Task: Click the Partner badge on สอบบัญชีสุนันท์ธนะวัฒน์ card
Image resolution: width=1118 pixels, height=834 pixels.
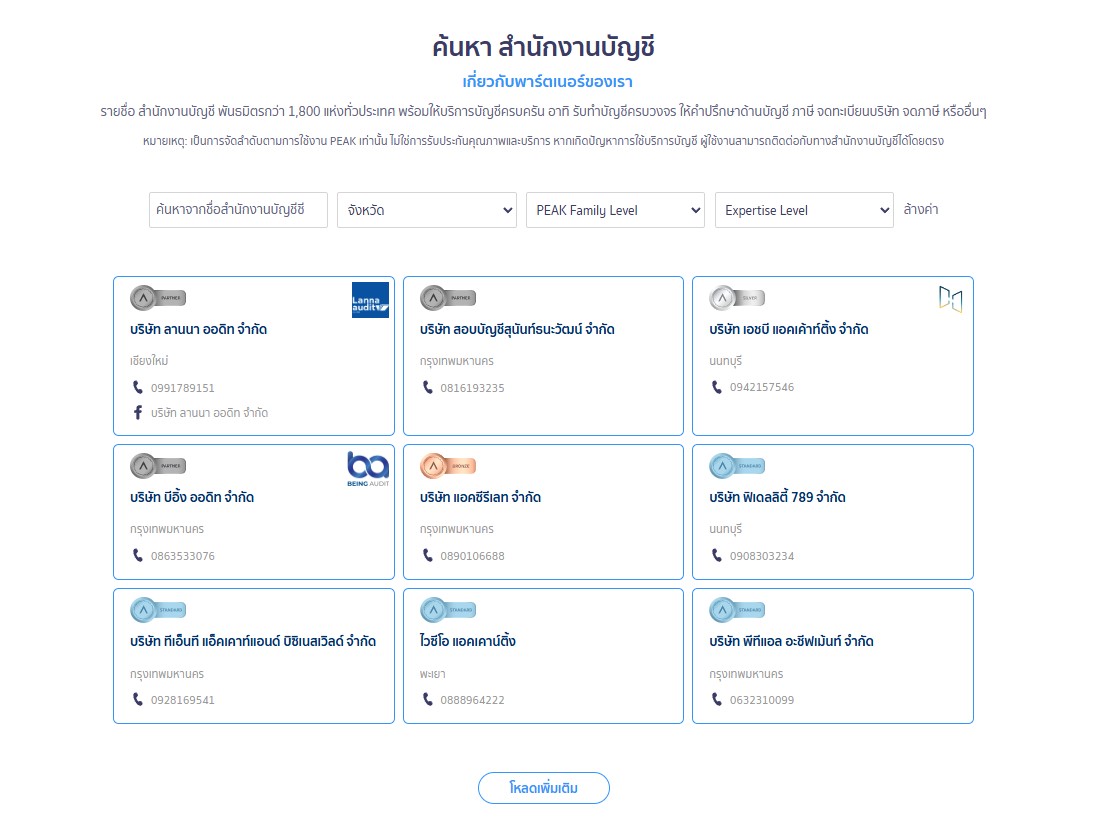Action: 448,298
